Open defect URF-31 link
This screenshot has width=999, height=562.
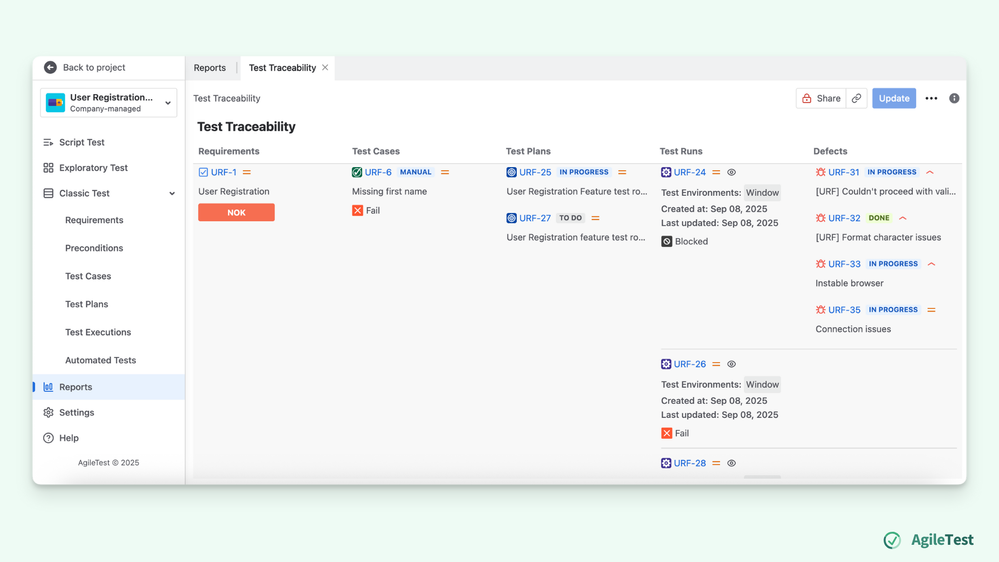point(844,172)
